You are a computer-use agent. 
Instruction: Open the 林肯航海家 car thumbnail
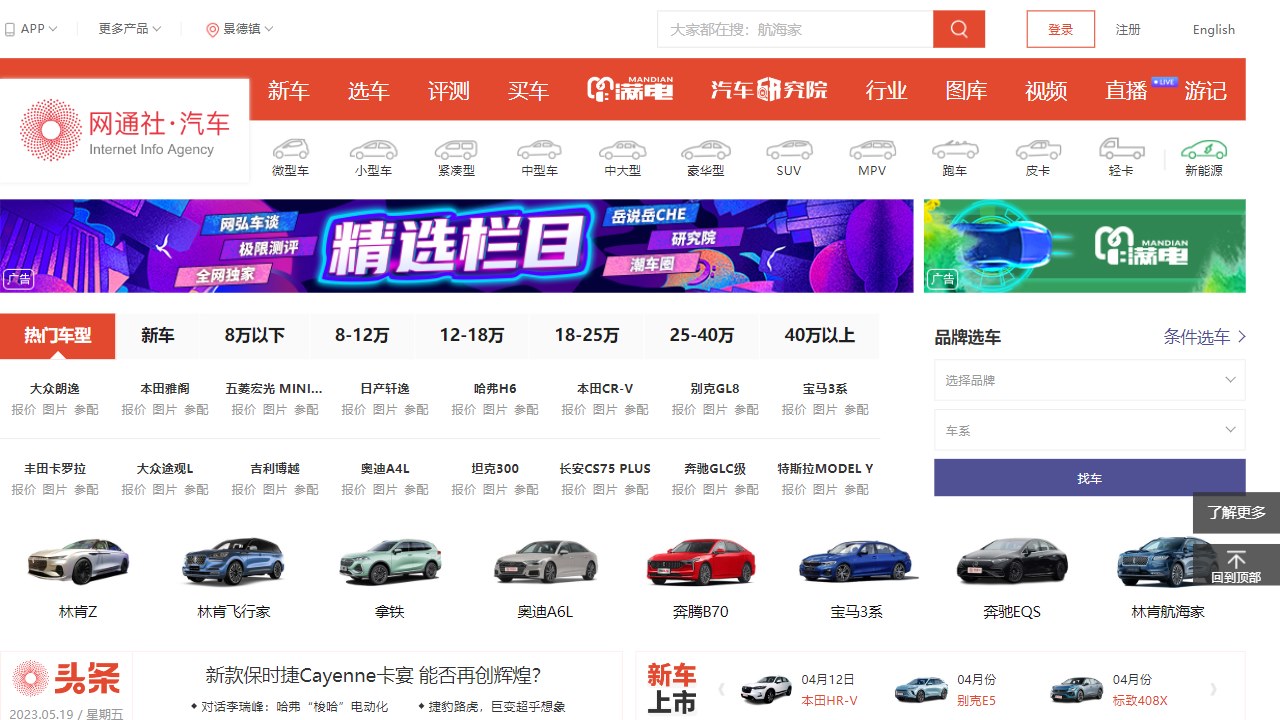pos(1168,561)
